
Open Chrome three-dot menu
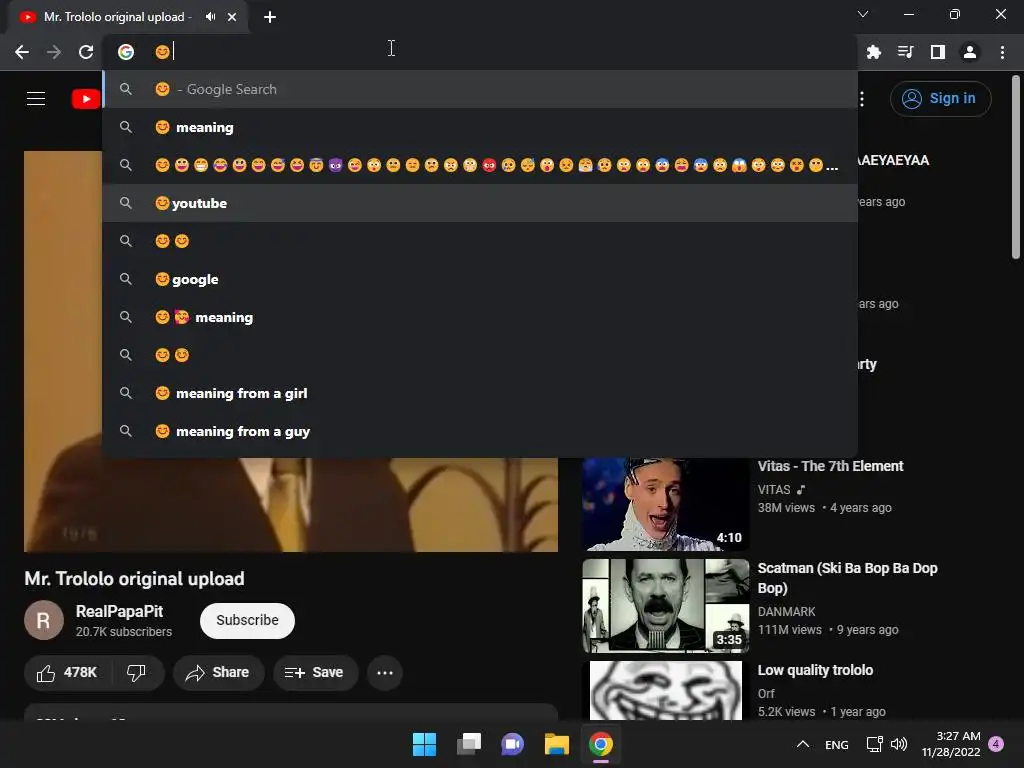coord(1002,52)
